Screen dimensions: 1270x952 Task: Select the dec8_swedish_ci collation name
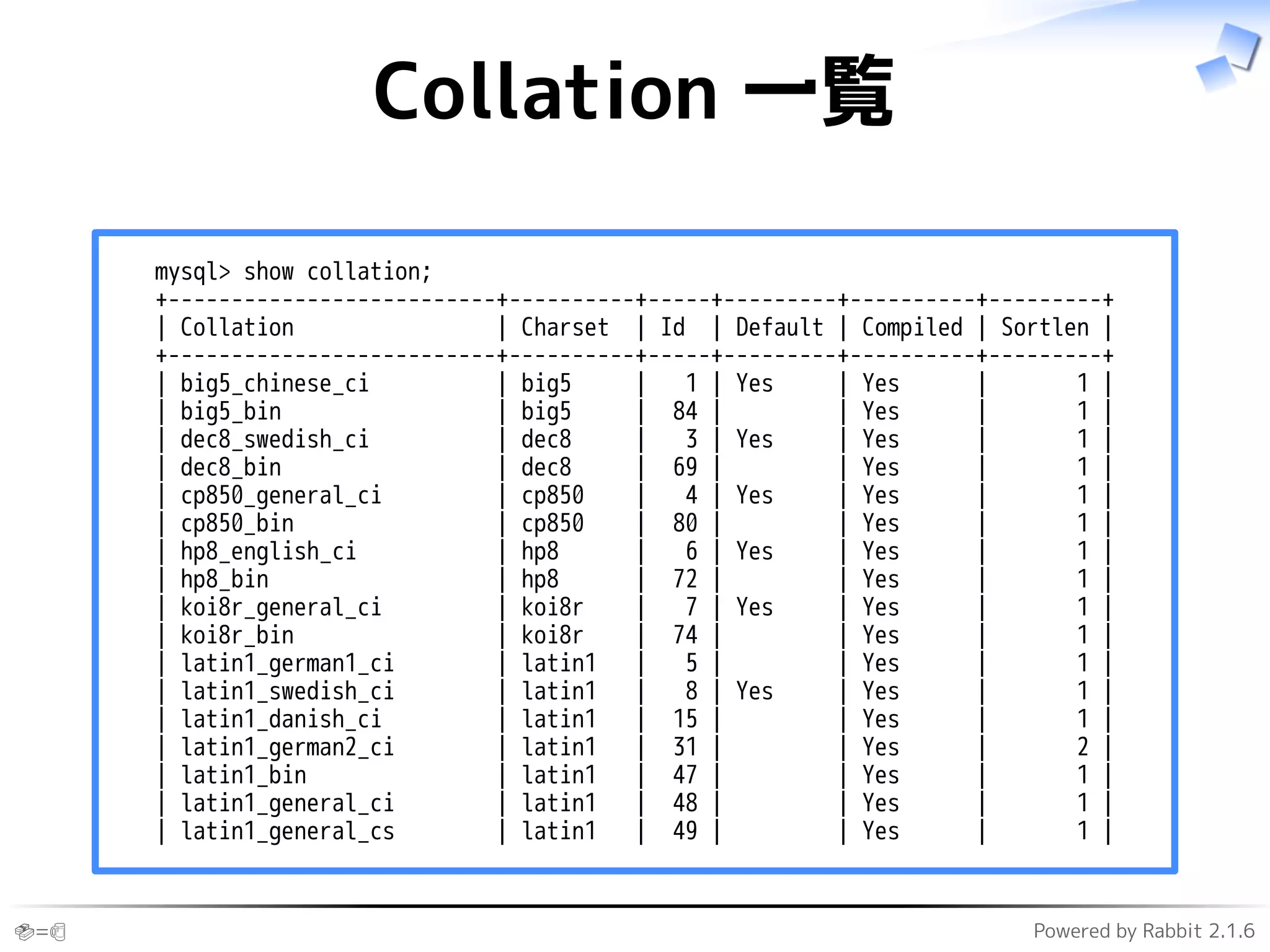click(275, 440)
